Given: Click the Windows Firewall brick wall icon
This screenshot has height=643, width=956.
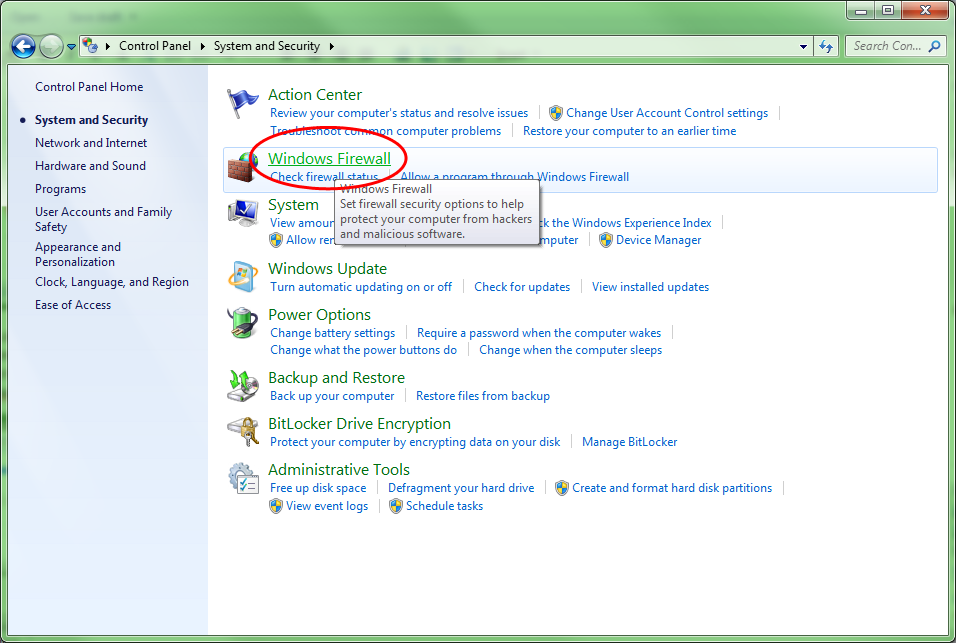Looking at the screenshot, I should tap(242, 167).
